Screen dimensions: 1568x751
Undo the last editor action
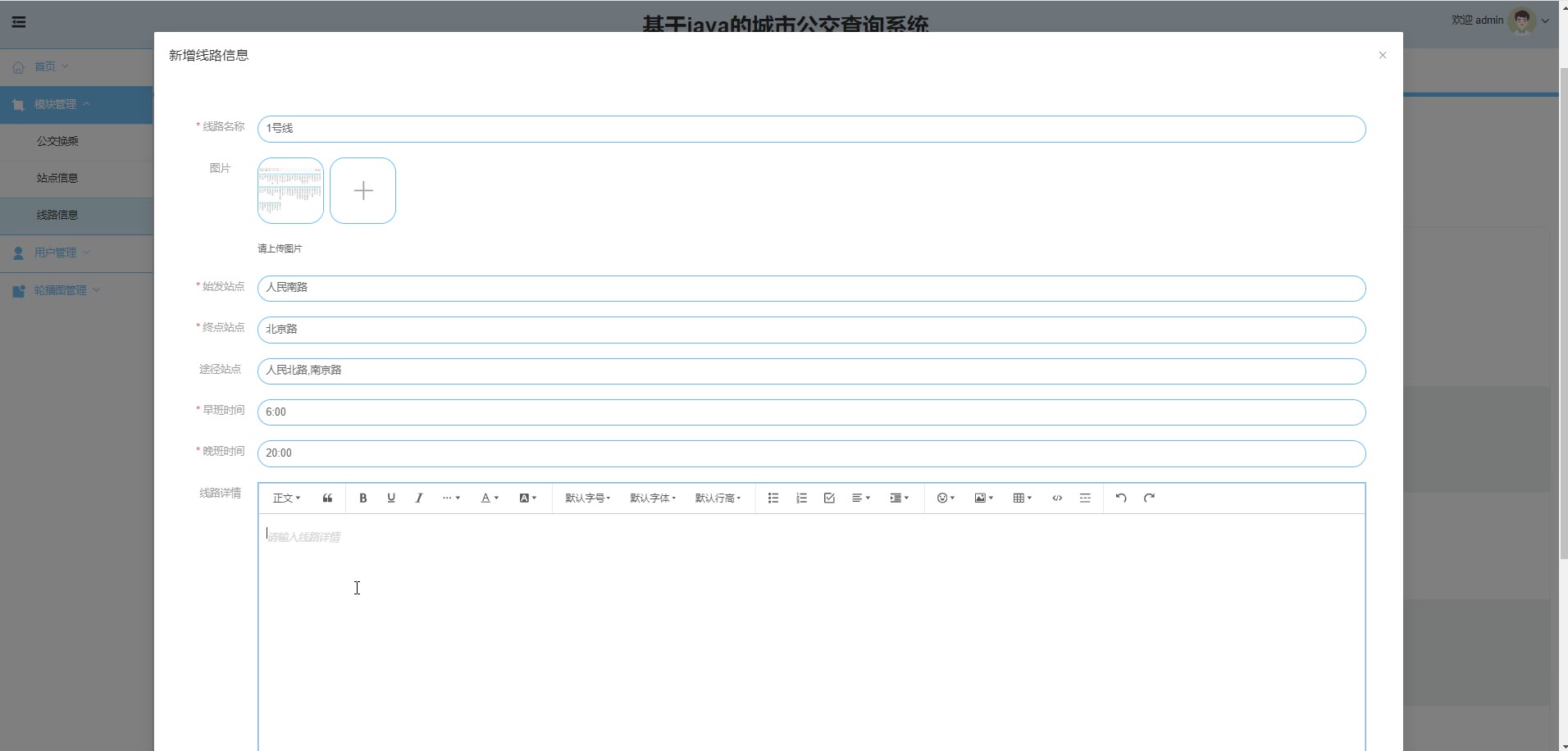[x=1121, y=498]
